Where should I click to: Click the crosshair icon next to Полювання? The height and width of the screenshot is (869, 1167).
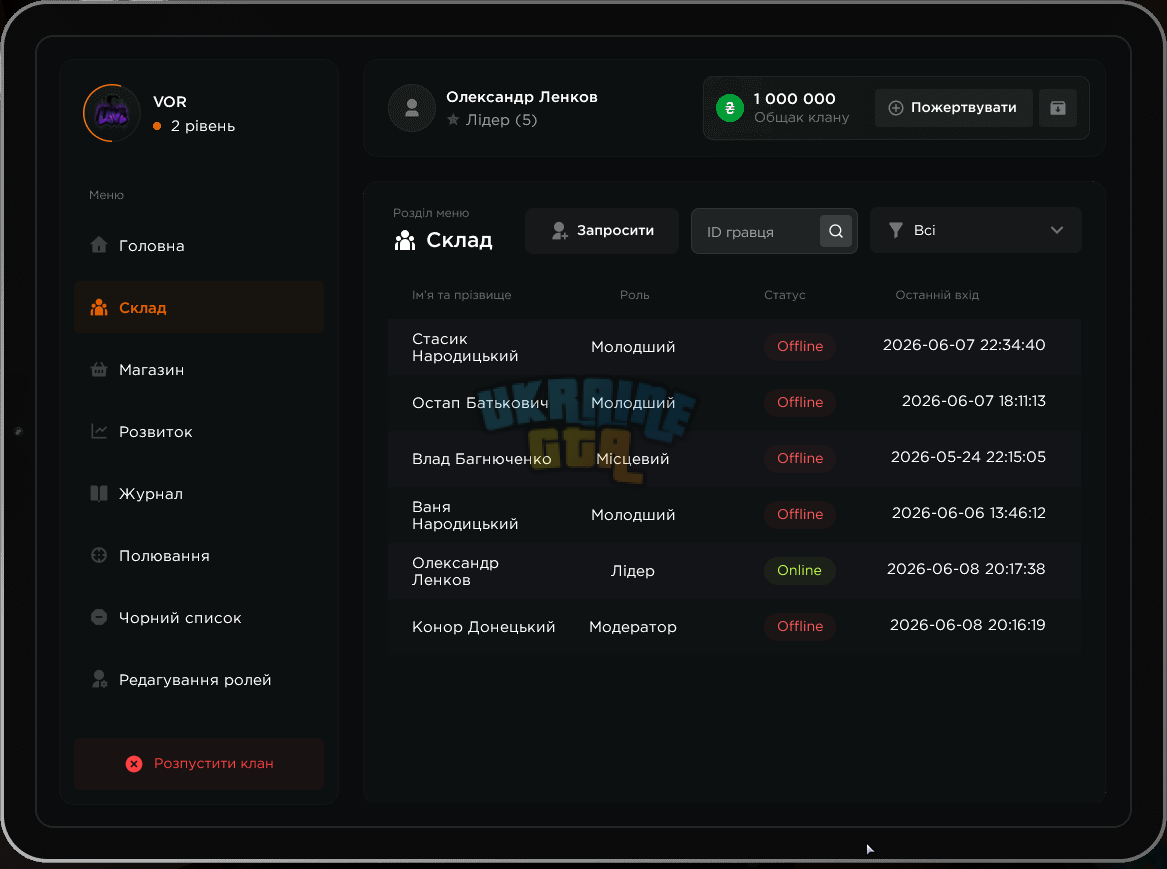pos(99,555)
